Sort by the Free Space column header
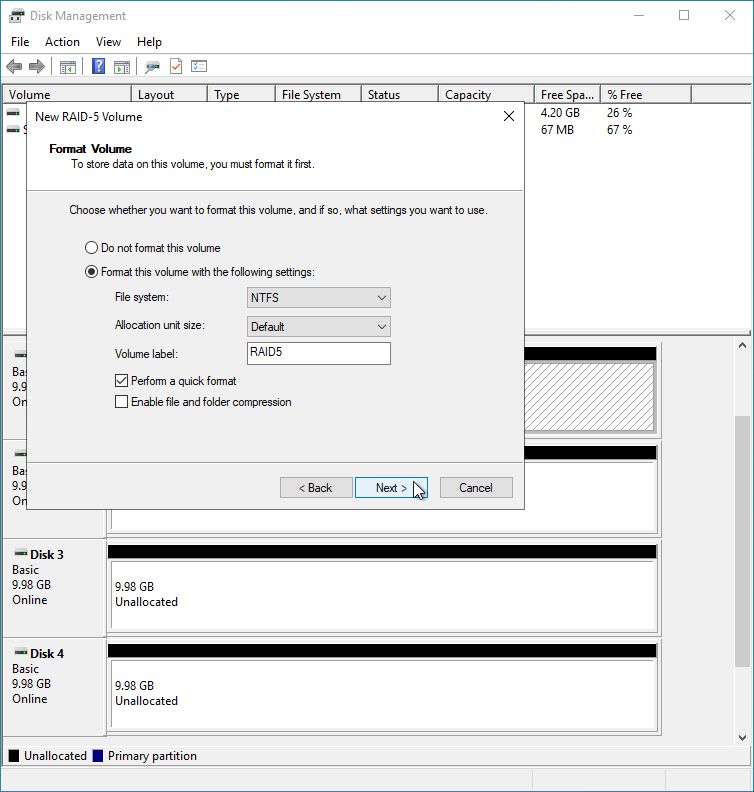The width and height of the screenshot is (754, 792). [x=568, y=94]
